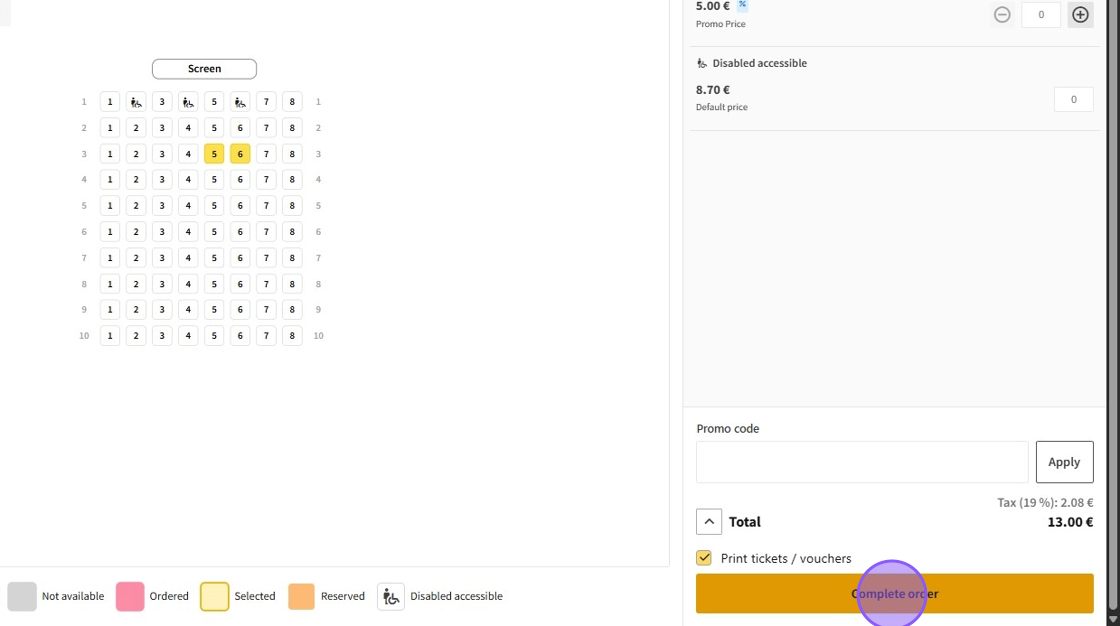Increase Promo Price ticket quantity with plus icon
Screen dimensions: 1120x626
pos(1080,15)
